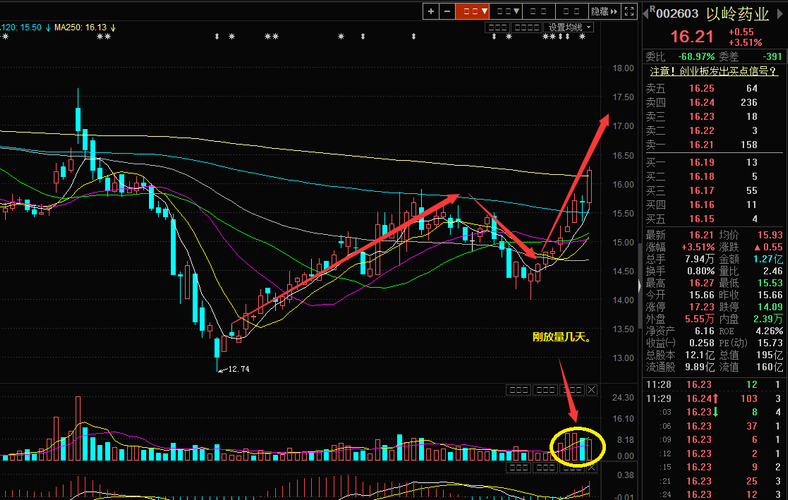Open the red highlighted period dropdown
The image size is (788, 500).
[472, 11]
